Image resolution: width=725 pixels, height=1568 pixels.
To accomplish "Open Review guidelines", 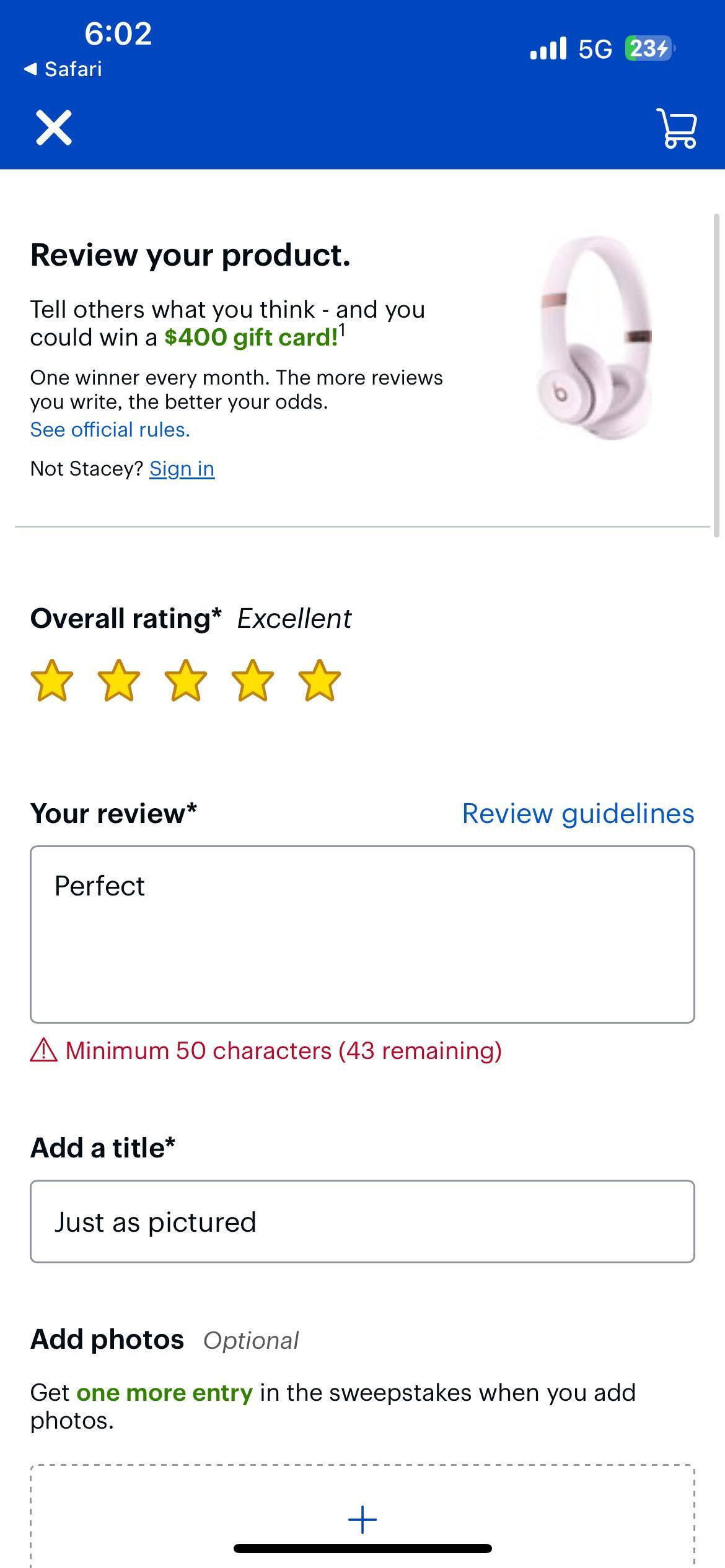I will (578, 813).
